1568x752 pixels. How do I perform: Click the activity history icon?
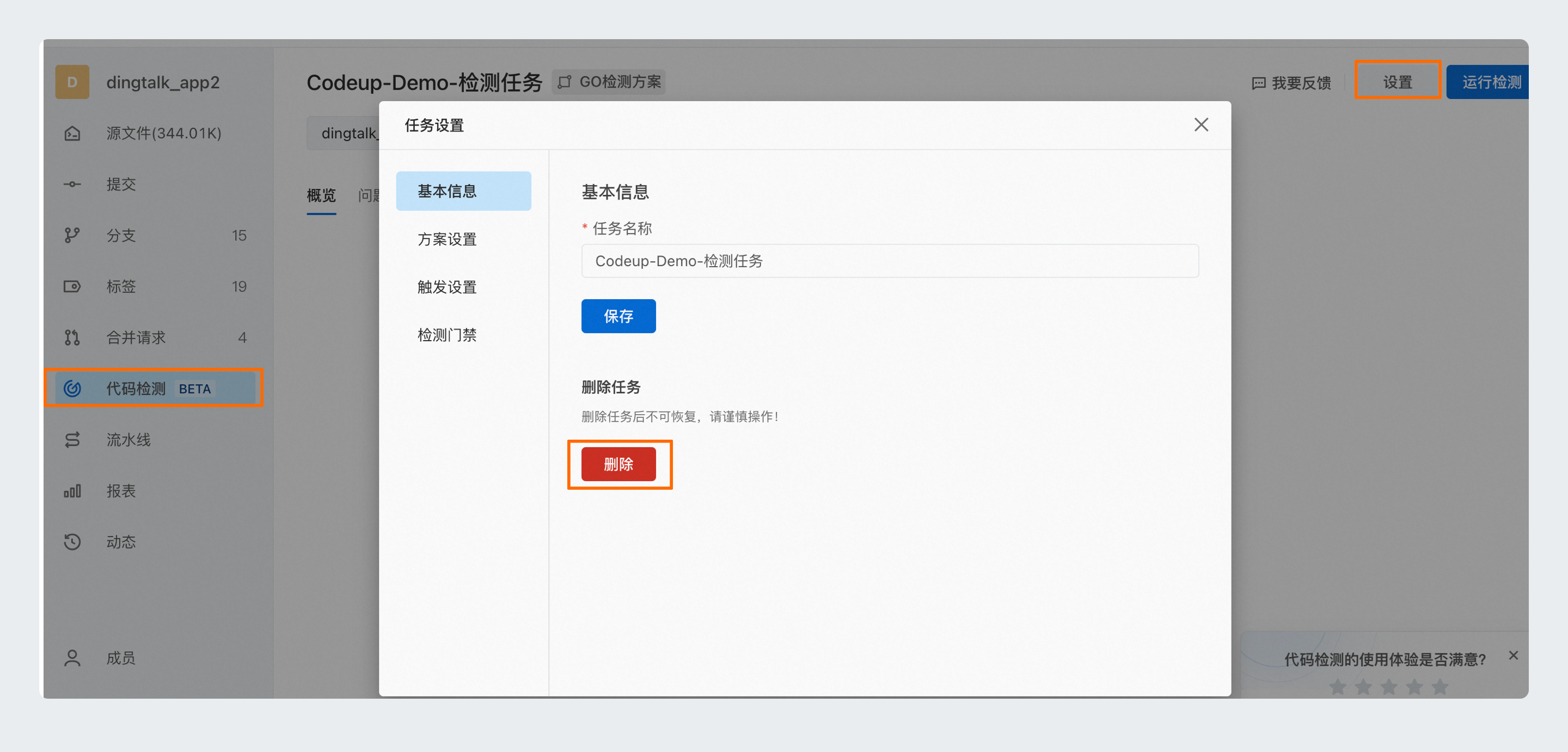click(x=72, y=542)
